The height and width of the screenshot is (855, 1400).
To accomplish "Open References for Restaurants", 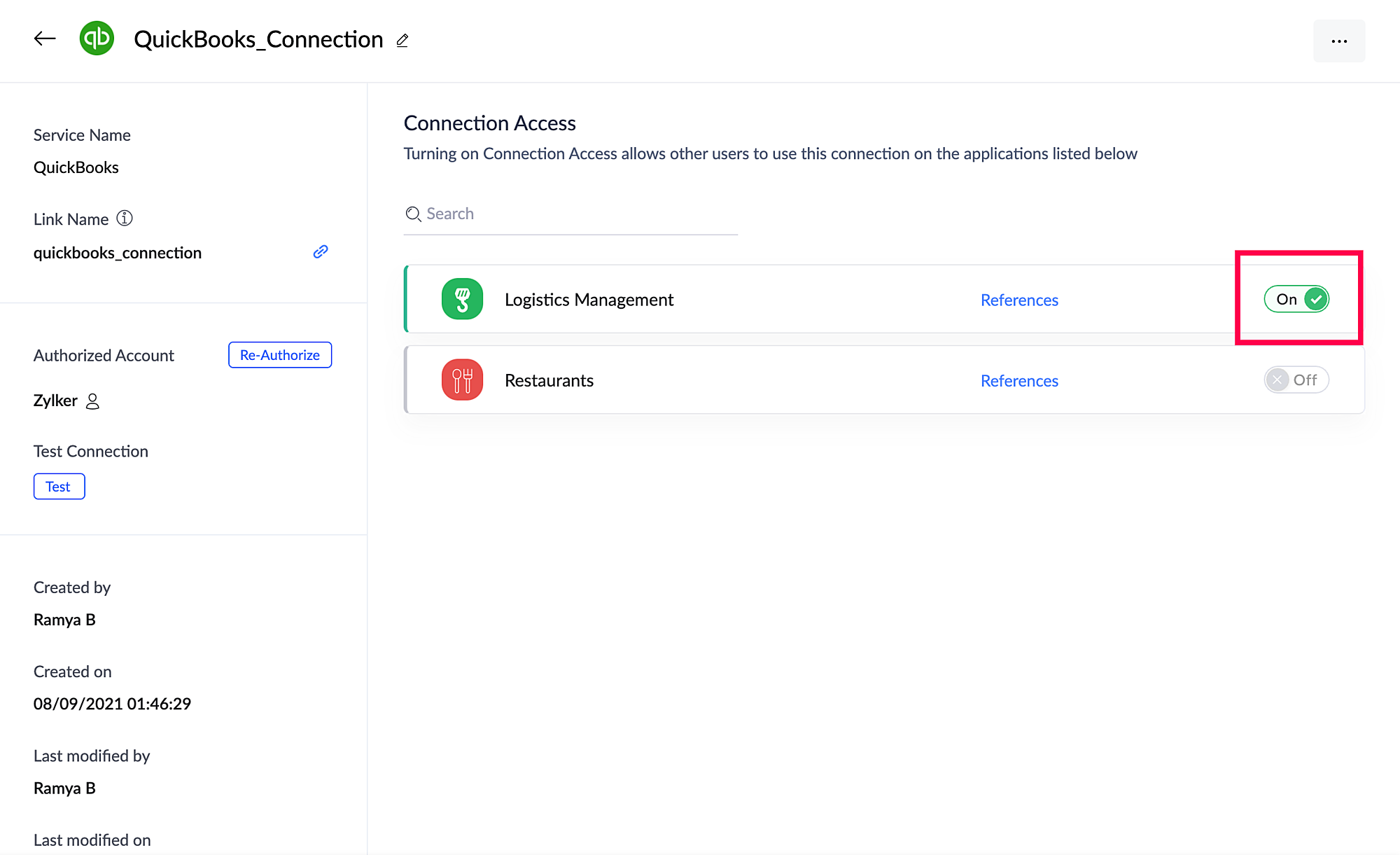I will click(x=1018, y=380).
